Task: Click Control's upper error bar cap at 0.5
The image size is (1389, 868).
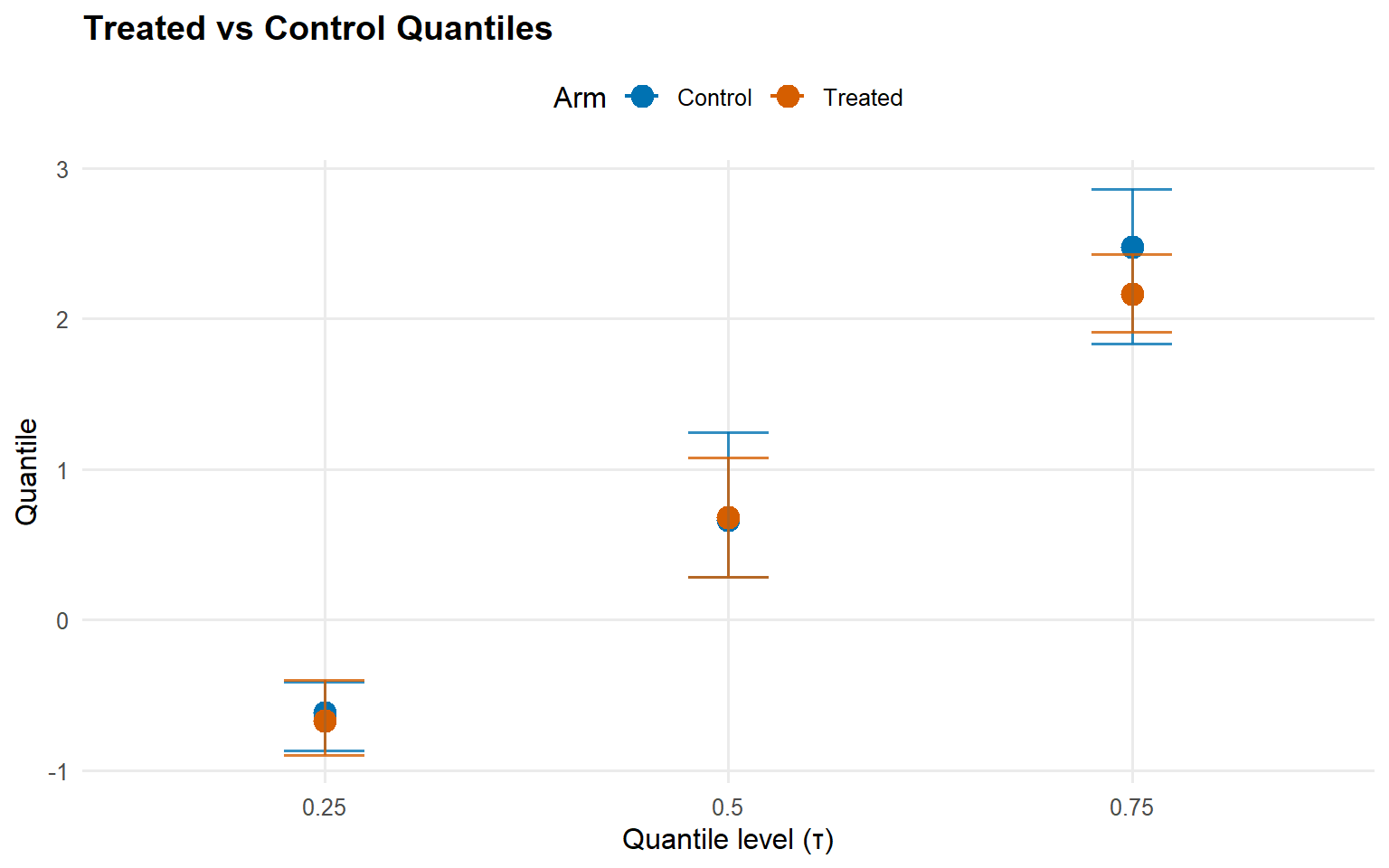Action: click(x=728, y=433)
